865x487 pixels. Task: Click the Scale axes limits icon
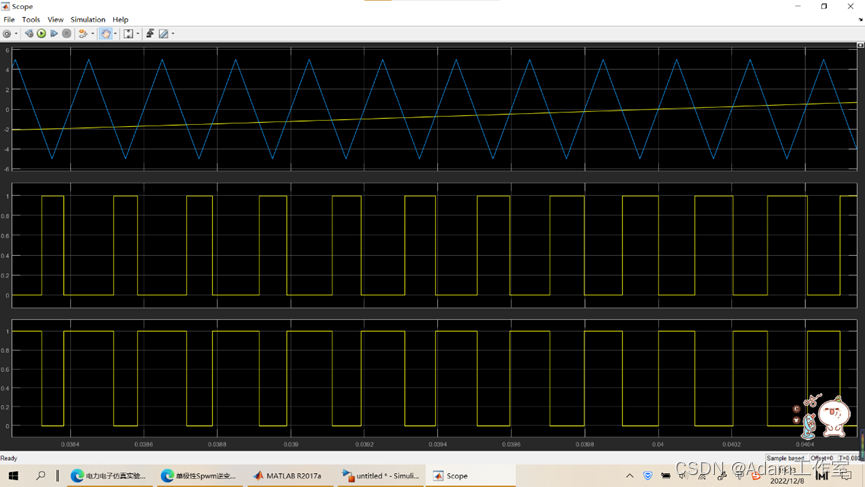[128, 34]
